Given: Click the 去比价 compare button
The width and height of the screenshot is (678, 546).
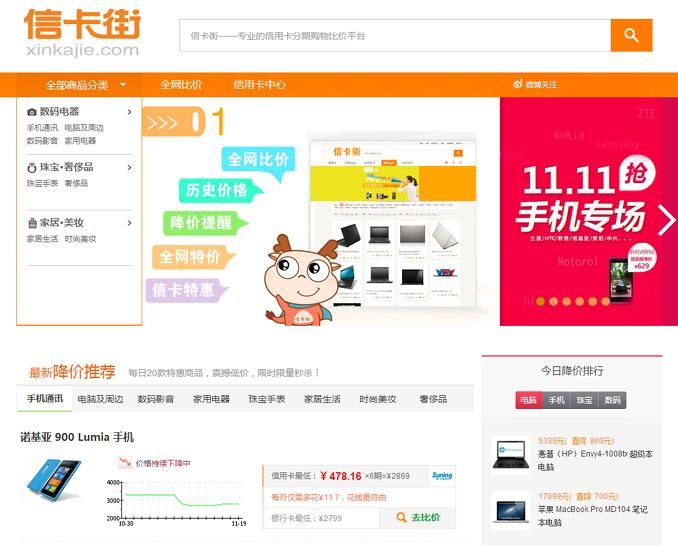Looking at the screenshot, I should (x=418, y=517).
